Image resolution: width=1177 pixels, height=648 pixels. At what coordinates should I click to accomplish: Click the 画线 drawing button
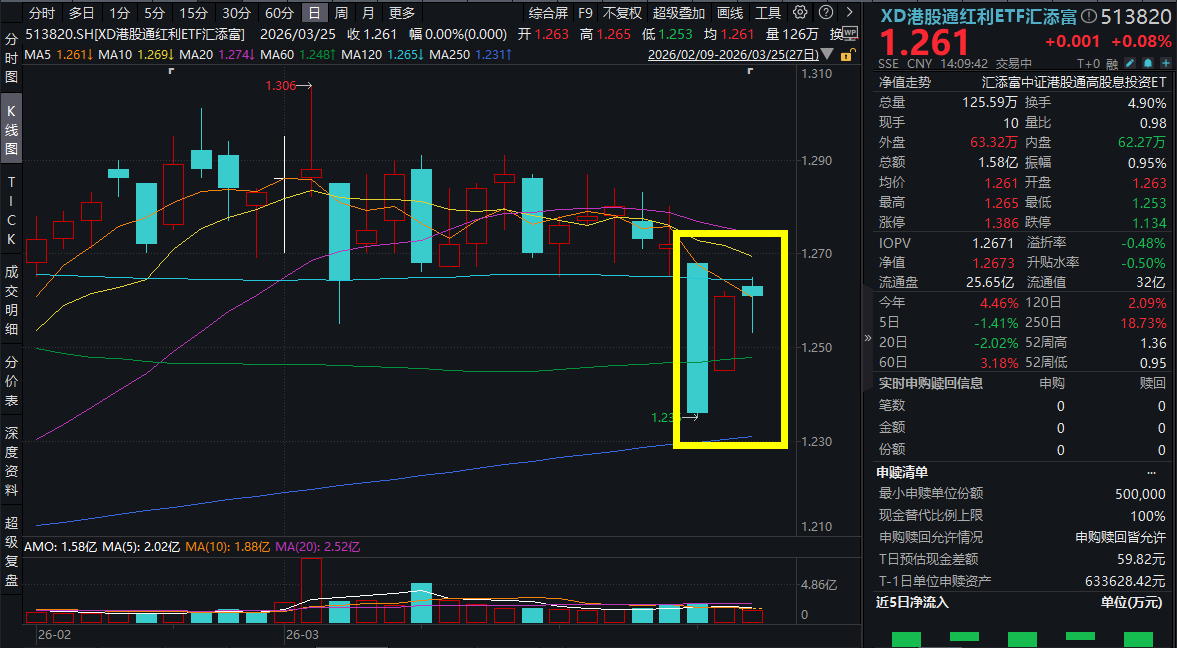(730, 13)
